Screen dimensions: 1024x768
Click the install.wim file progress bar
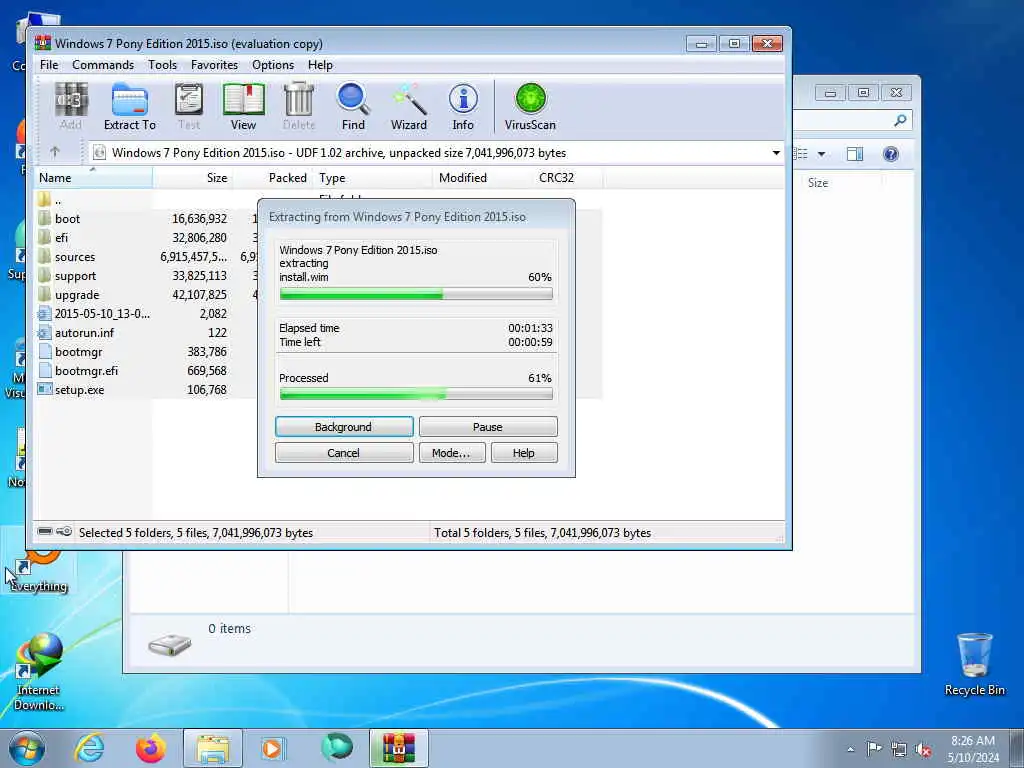(x=416, y=294)
